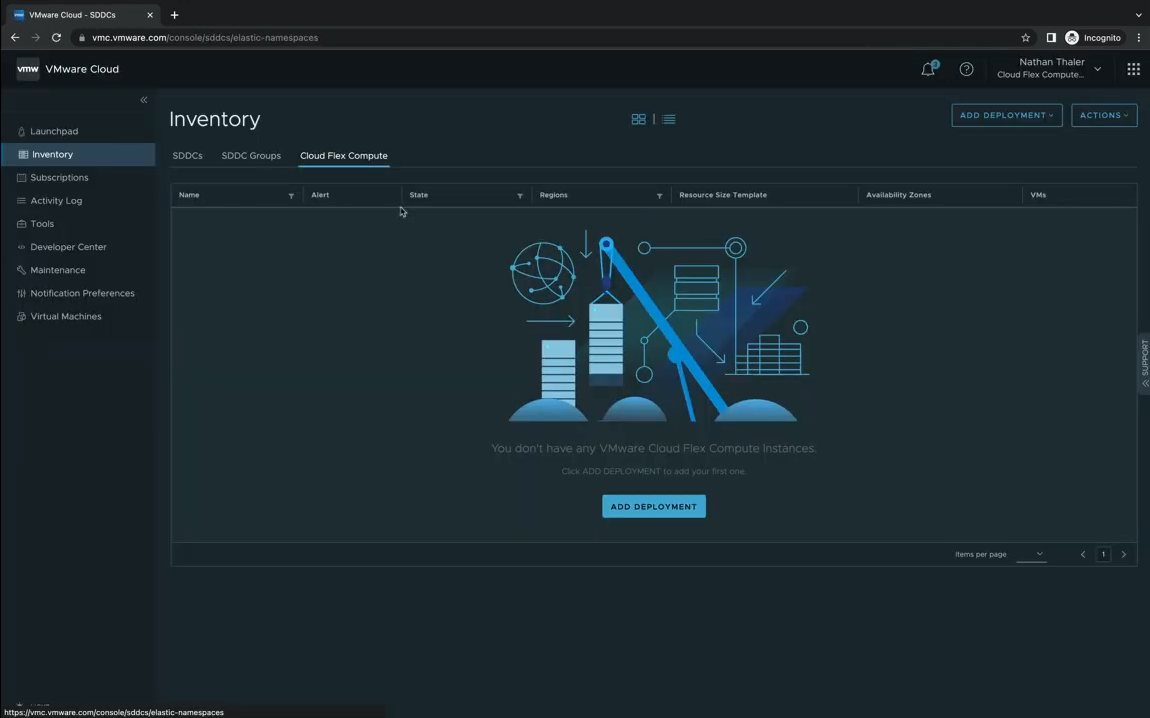Click the State column header text
Screen dimensions: 1150x718
419,195
